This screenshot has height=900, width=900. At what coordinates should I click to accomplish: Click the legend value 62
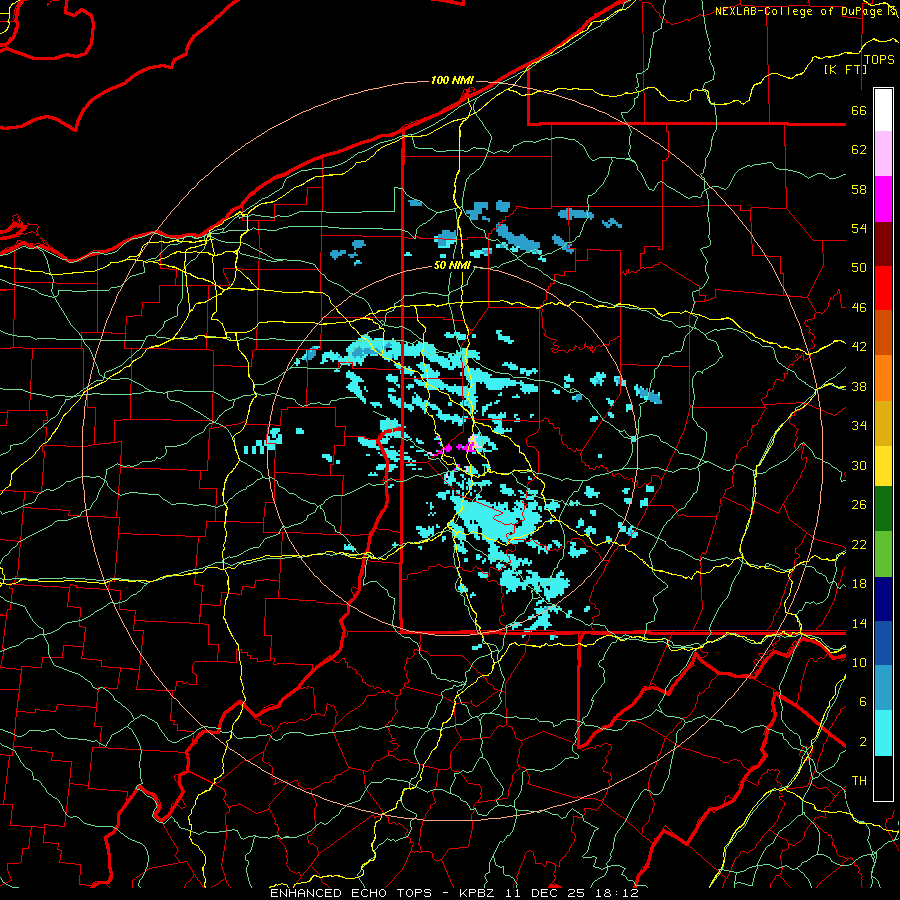click(x=859, y=150)
